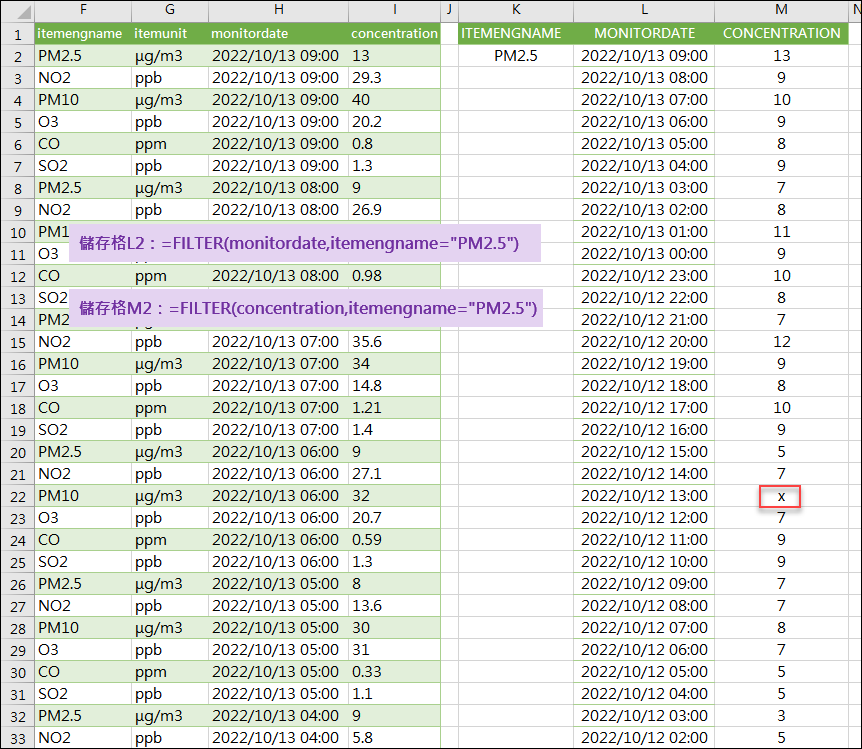The image size is (862, 749).
Task: Click the L2 FILTER monitordate formula note
Action: click(305, 243)
